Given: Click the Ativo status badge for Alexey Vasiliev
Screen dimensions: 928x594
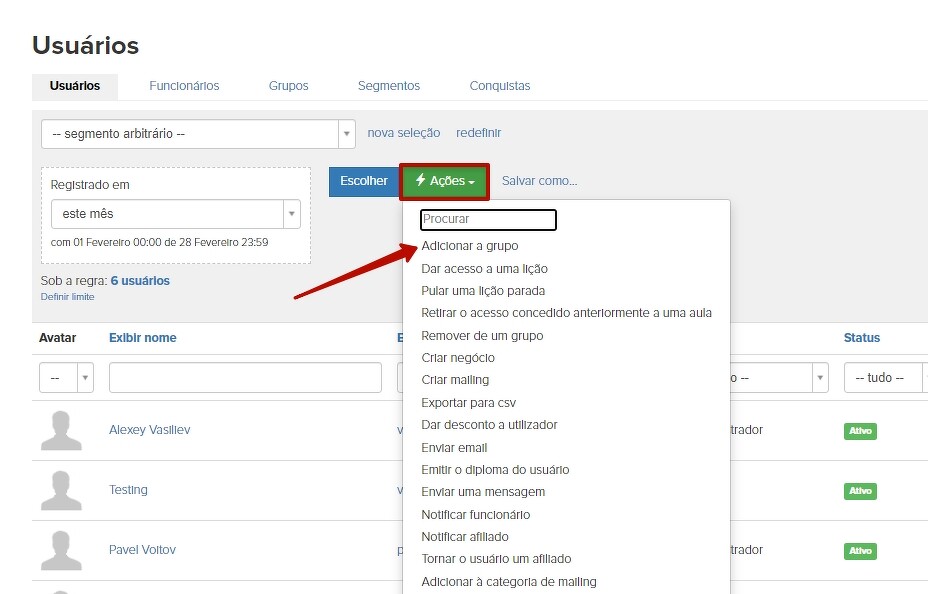Looking at the screenshot, I should (859, 431).
